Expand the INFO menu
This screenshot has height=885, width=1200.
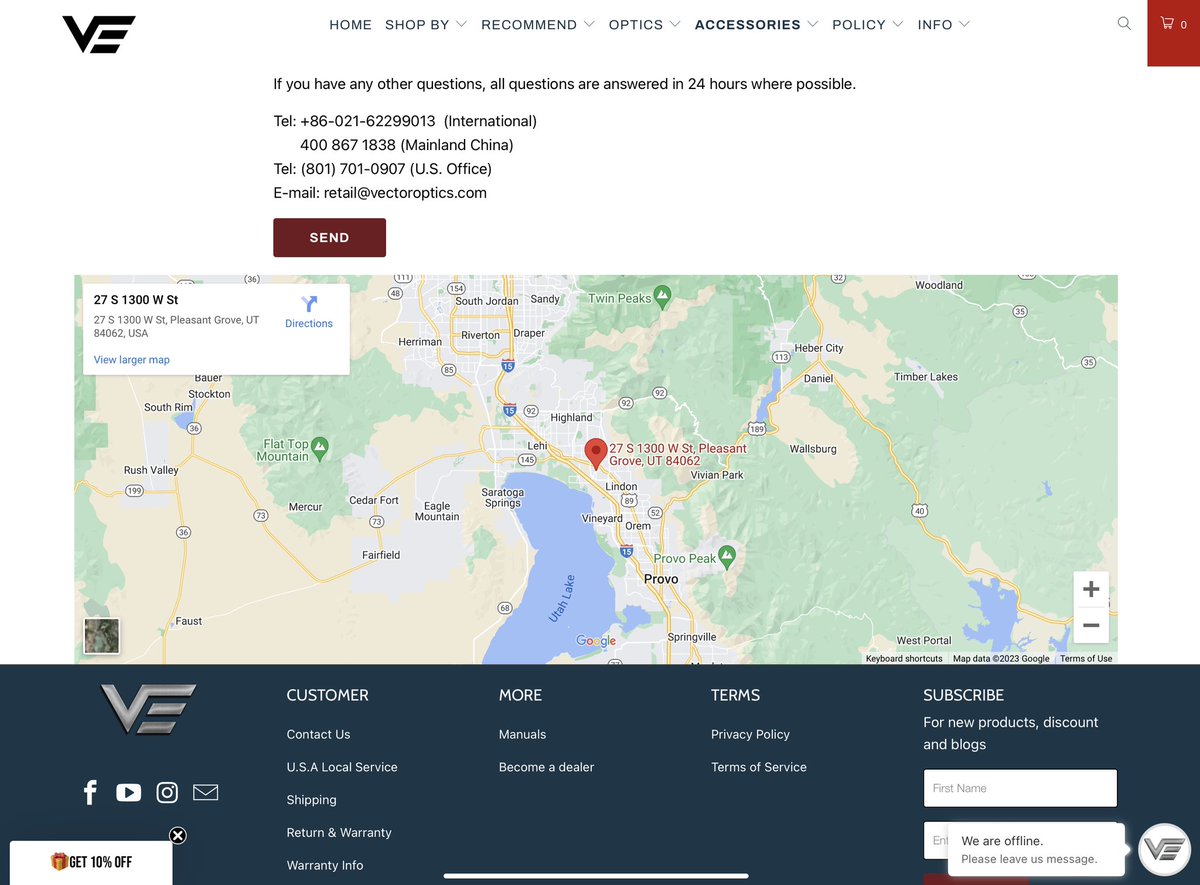[944, 24]
